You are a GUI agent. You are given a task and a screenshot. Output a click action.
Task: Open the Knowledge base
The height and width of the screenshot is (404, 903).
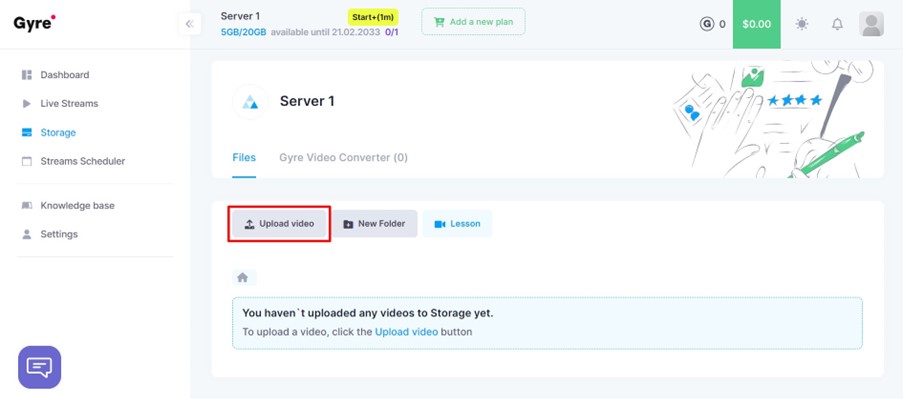point(77,206)
